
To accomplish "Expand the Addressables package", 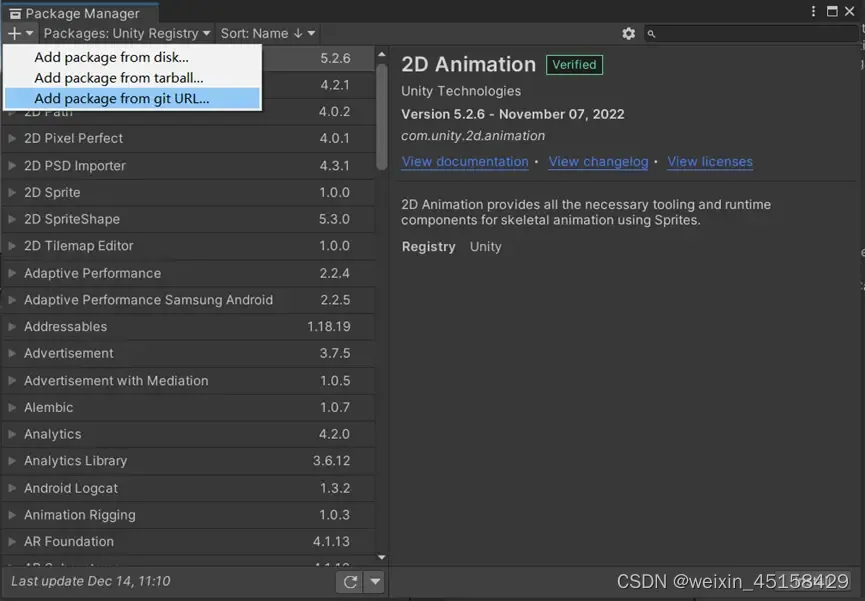I will [x=12, y=327].
